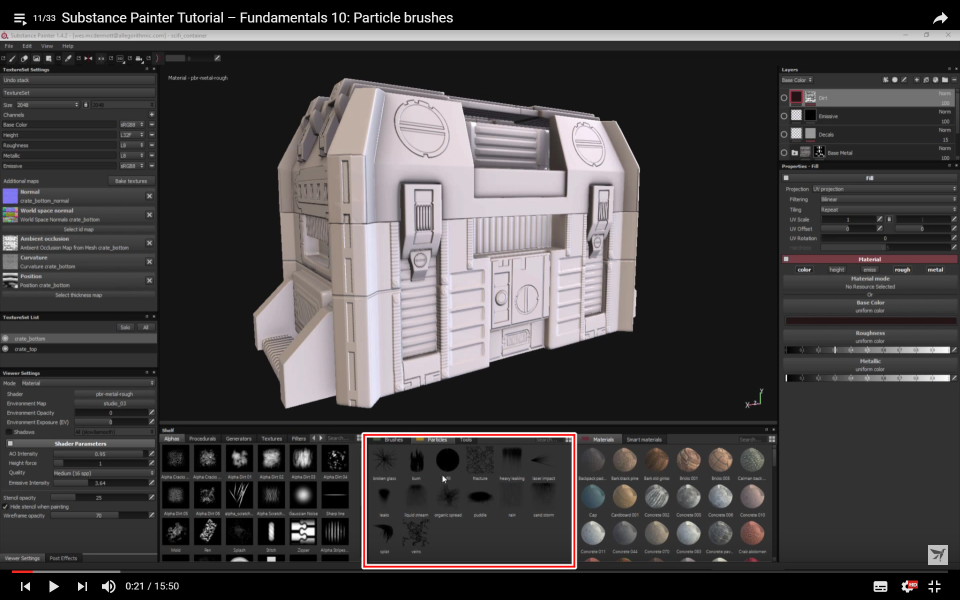Click the Base Color uniform color swatch
The image size is (960, 600).
coord(870,321)
